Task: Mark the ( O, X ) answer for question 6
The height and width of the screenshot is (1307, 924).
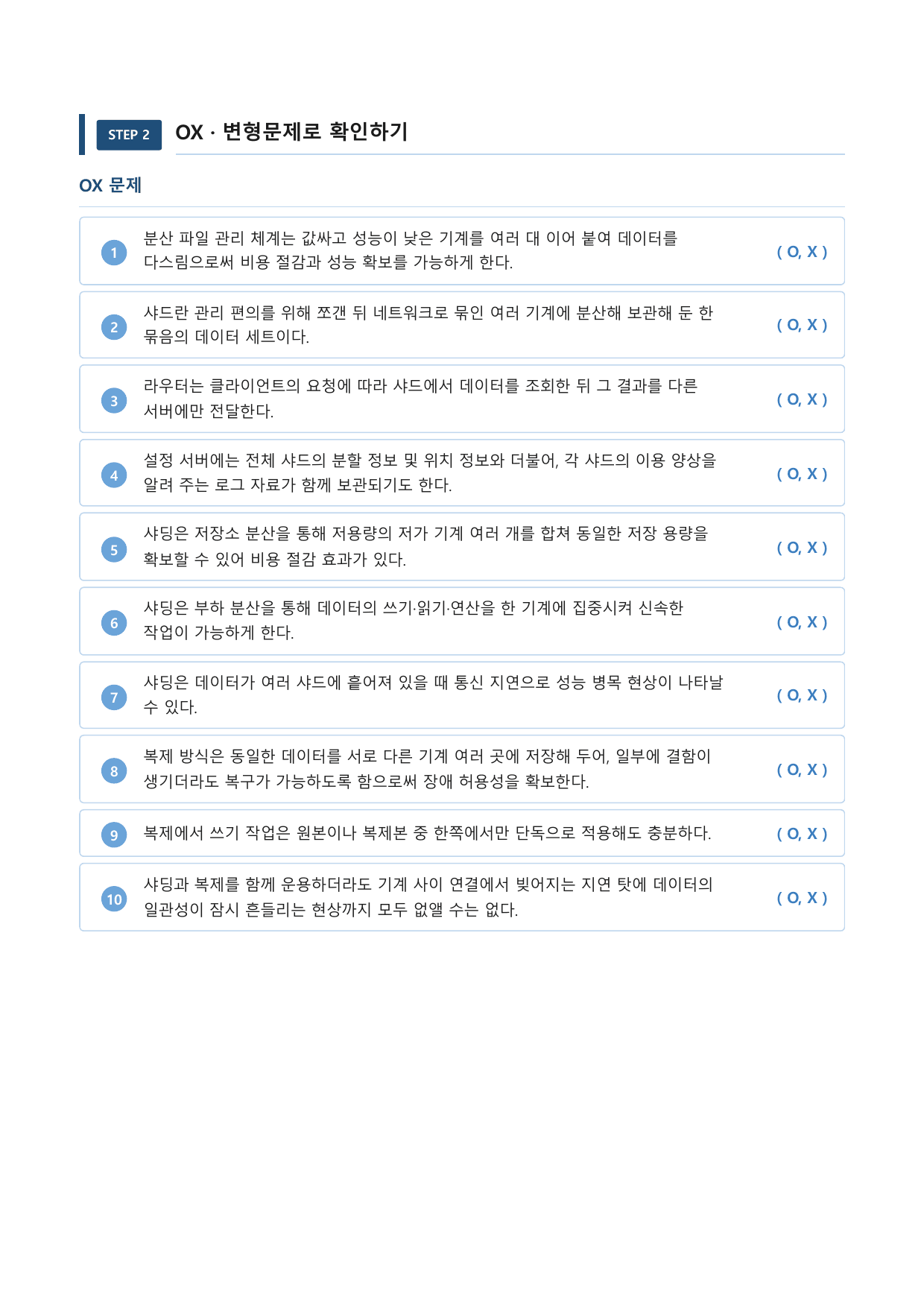Action: tap(802, 622)
